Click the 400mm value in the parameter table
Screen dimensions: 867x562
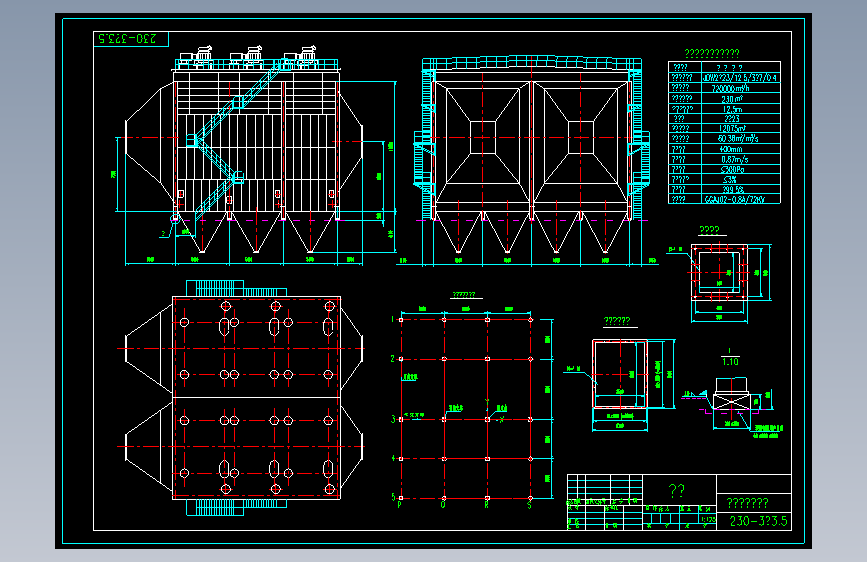click(x=731, y=149)
